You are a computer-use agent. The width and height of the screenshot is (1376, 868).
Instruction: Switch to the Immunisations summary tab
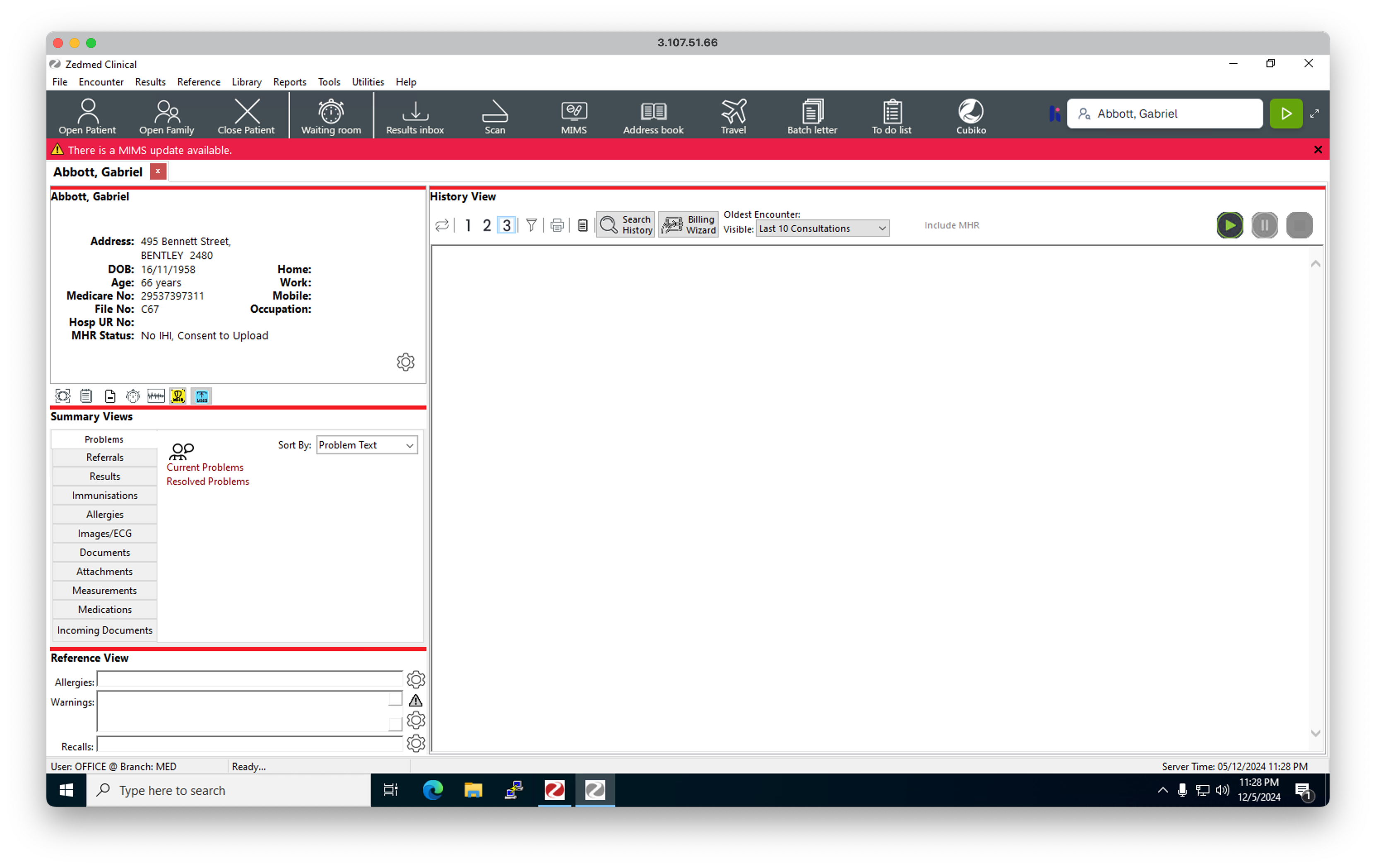tap(105, 496)
